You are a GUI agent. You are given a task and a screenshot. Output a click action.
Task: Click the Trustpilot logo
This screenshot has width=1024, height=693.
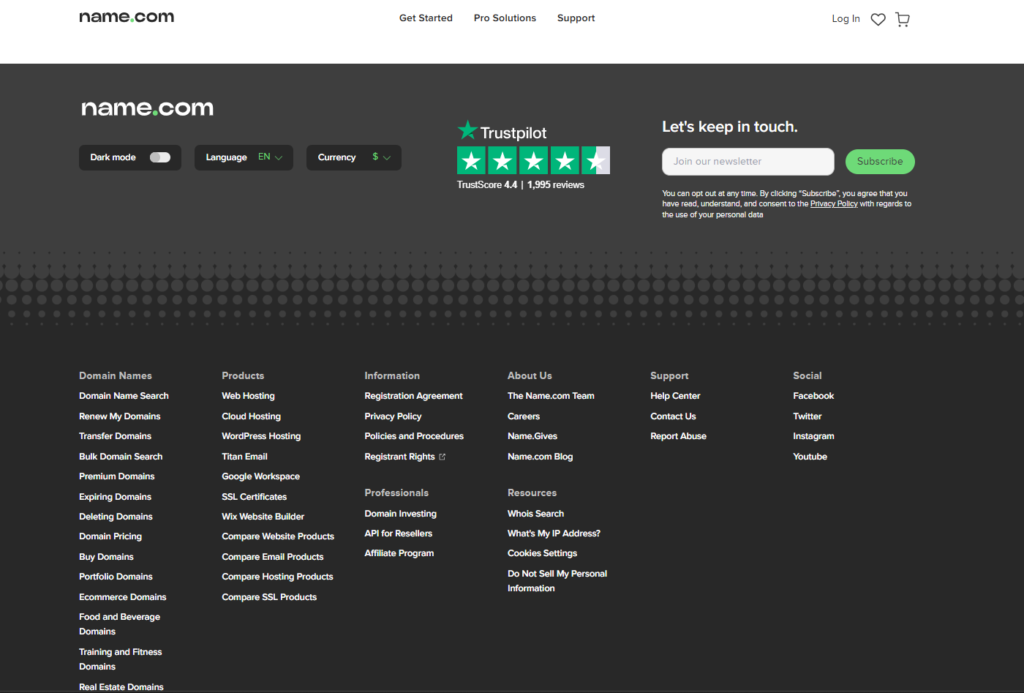click(502, 131)
